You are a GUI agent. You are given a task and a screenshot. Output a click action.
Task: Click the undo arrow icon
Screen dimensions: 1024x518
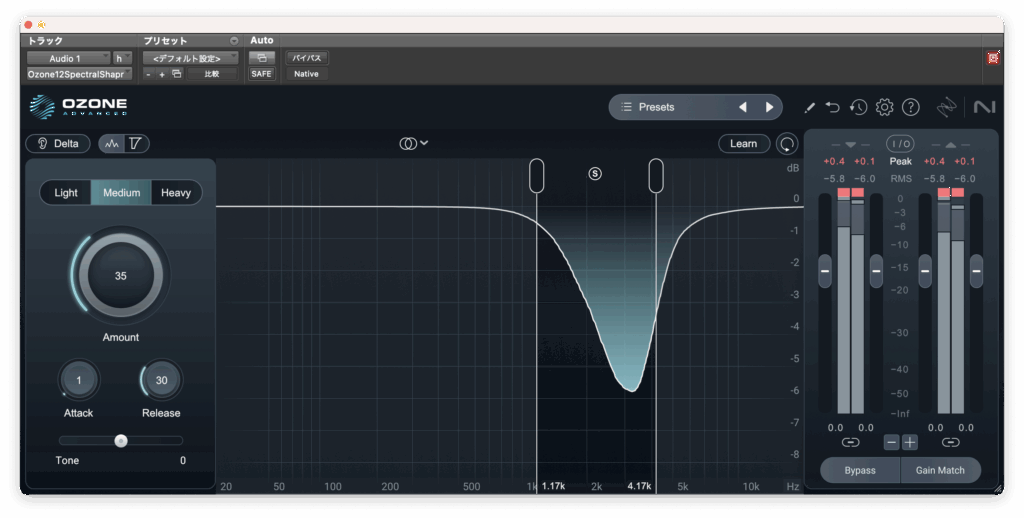click(833, 107)
